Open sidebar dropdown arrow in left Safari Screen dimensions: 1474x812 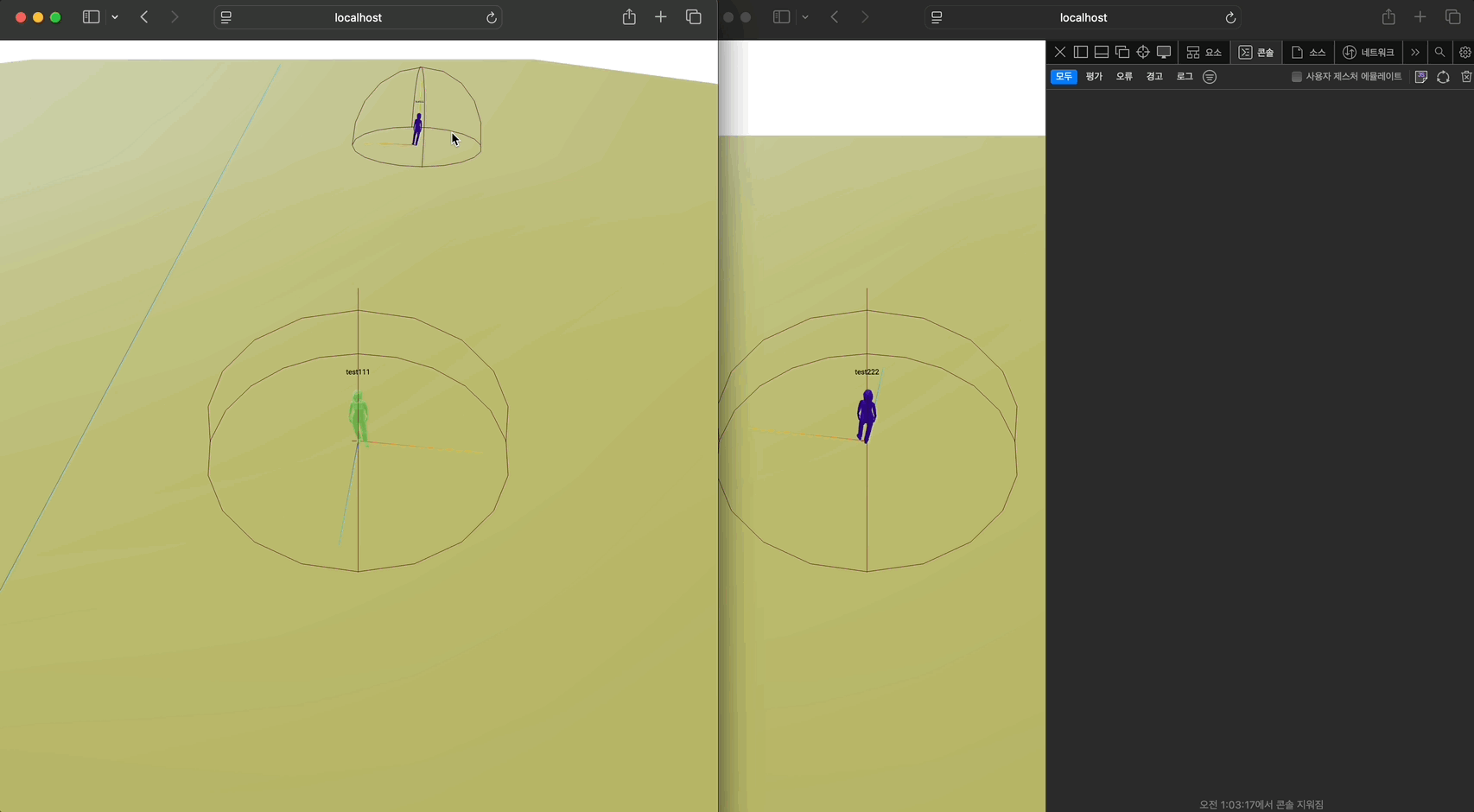pyautogui.click(x=115, y=17)
